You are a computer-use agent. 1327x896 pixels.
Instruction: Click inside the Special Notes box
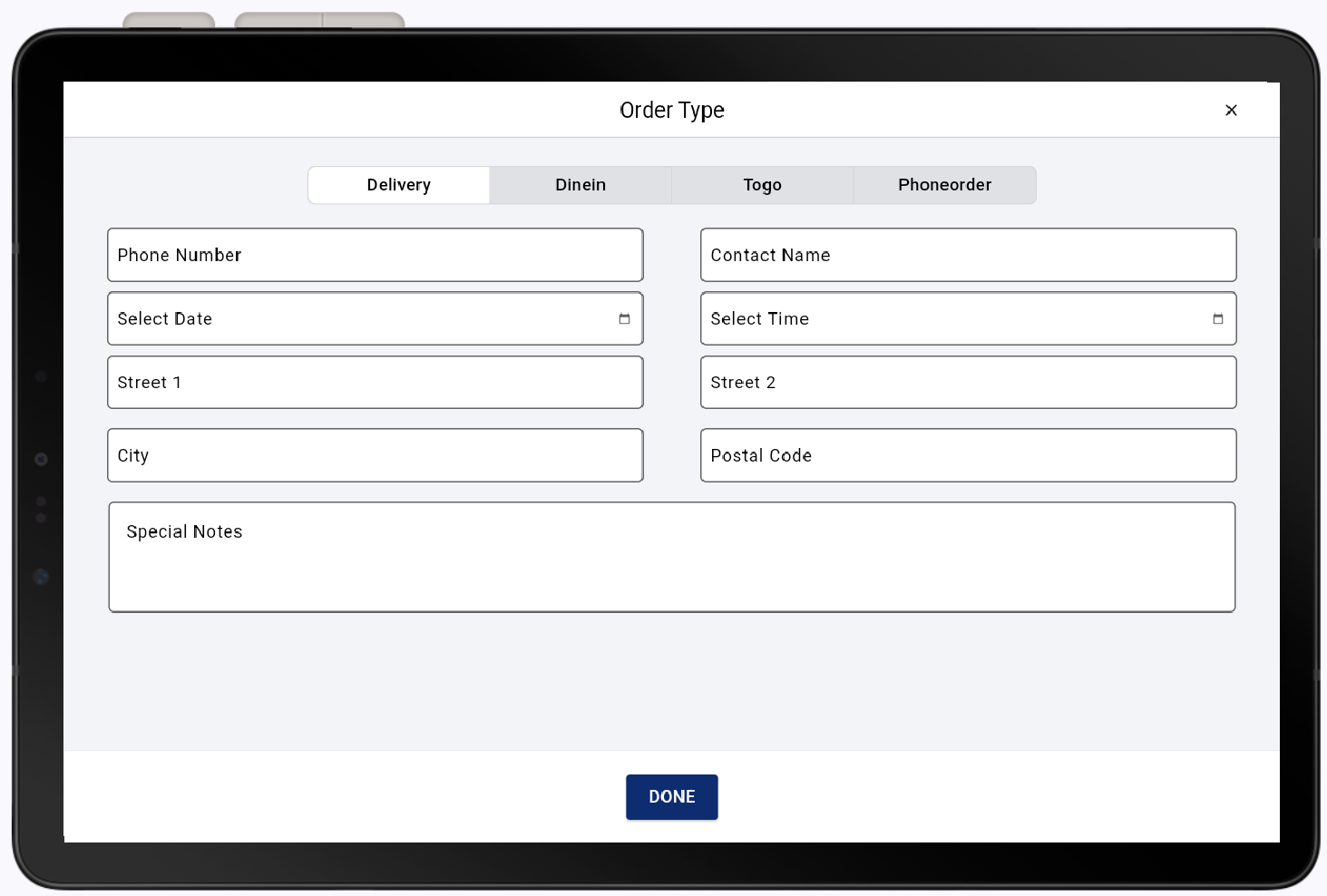click(x=671, y=557)
